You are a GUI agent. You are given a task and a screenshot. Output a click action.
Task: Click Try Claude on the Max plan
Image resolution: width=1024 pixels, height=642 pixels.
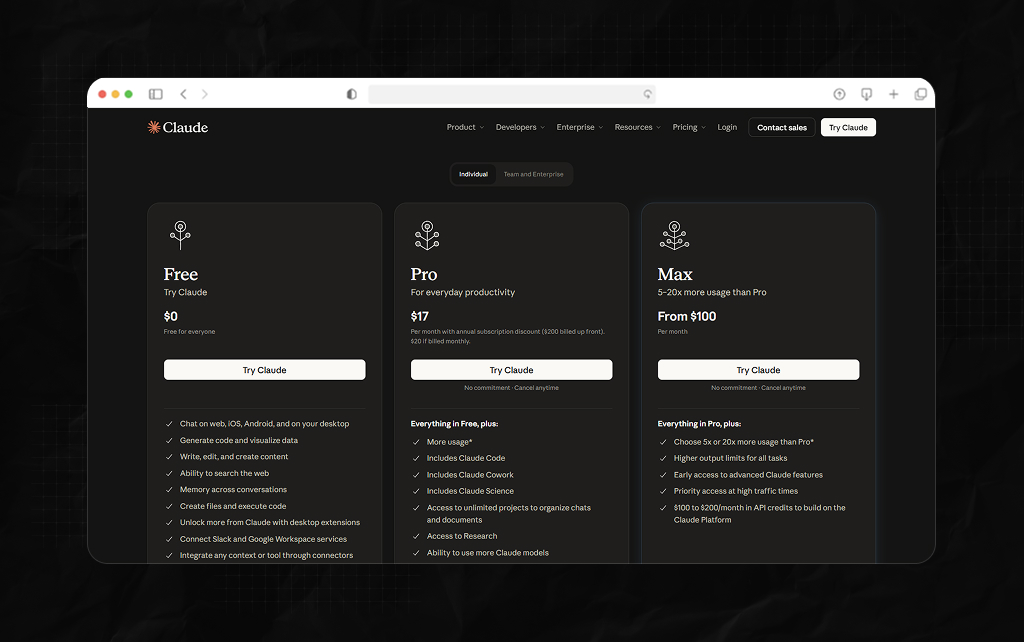click(x=758, y=370)
